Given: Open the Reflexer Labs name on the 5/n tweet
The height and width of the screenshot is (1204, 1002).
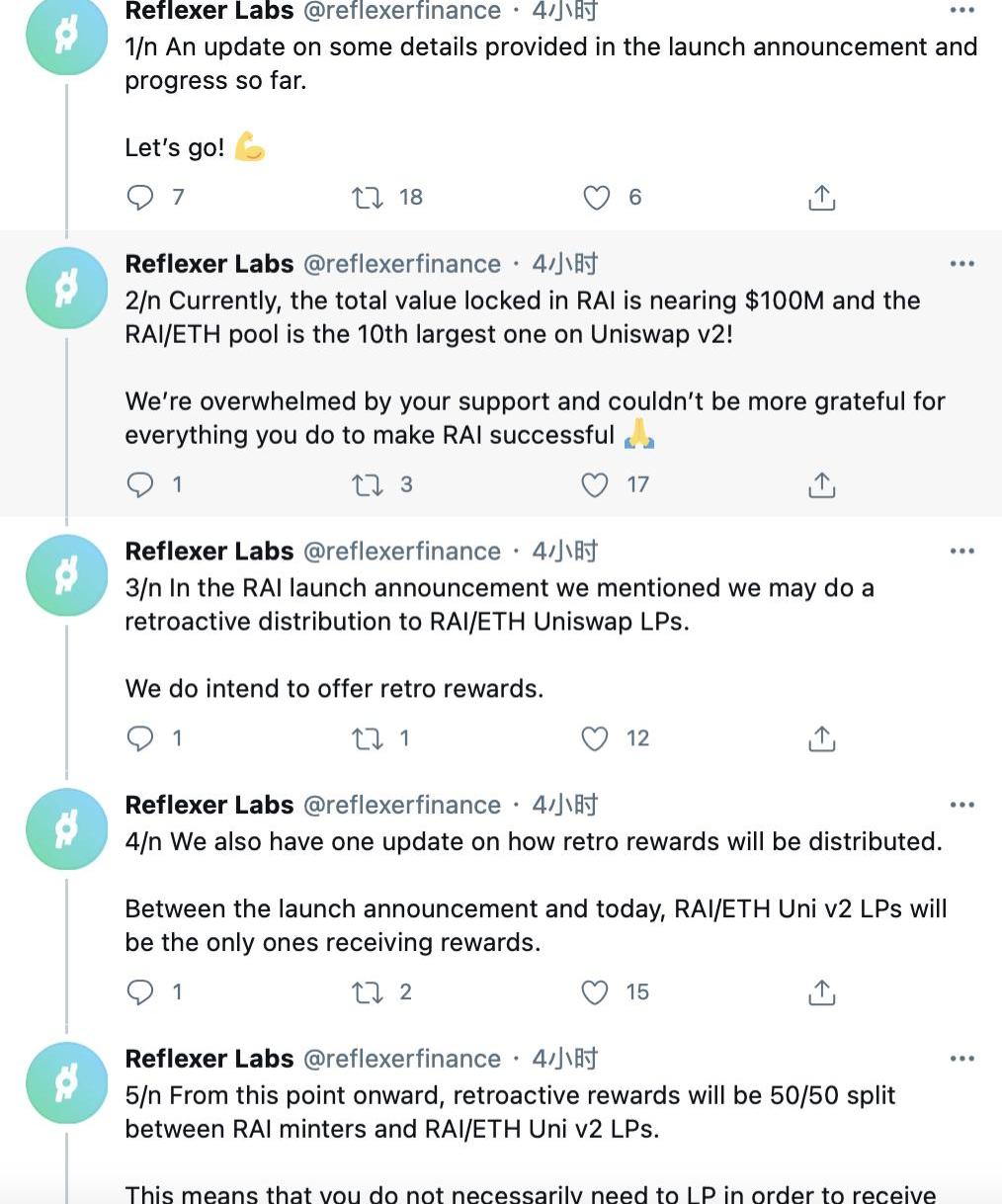Looking at the screenshot, I should click(209, 1059).
